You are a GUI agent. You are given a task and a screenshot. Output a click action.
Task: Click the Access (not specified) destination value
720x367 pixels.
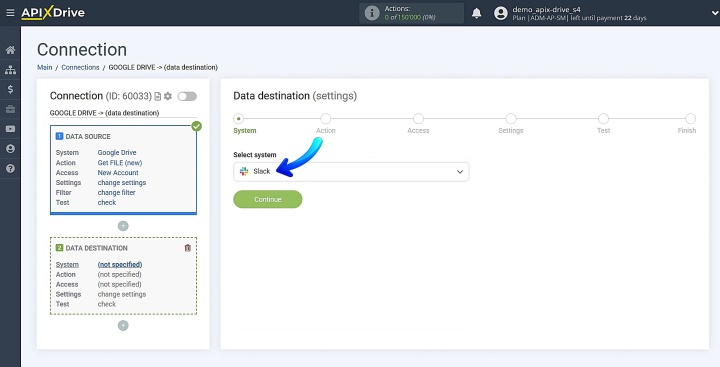click(119, 284)
